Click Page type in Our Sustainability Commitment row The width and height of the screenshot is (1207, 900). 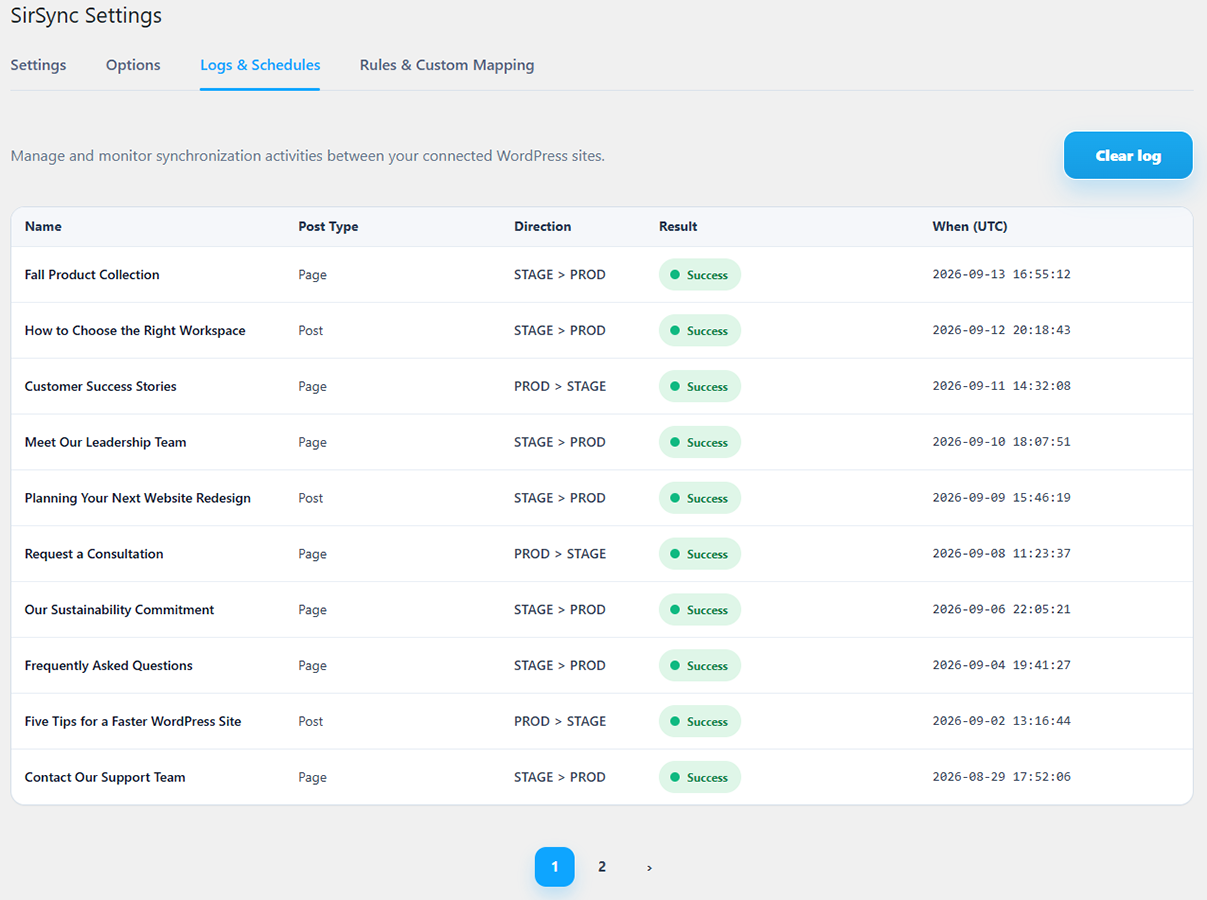(312, 611)
